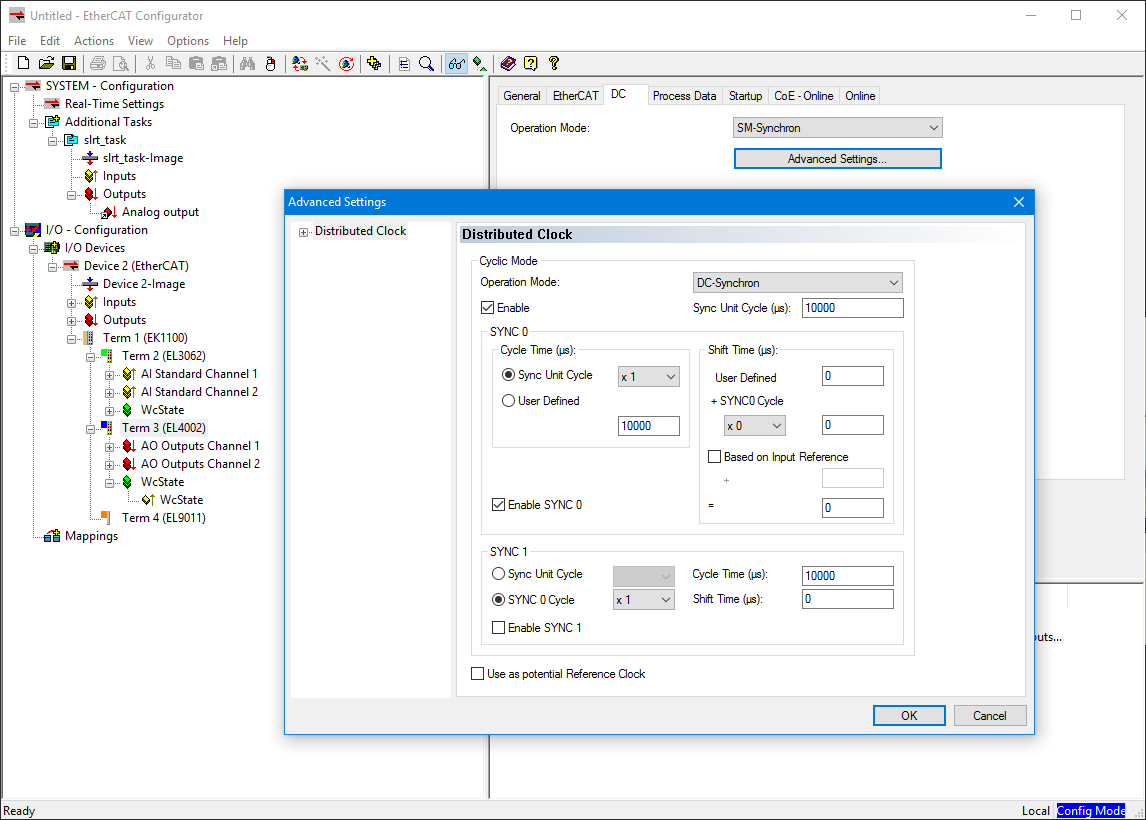Tick Use as potential Reference Clock

tap(478, 674)
